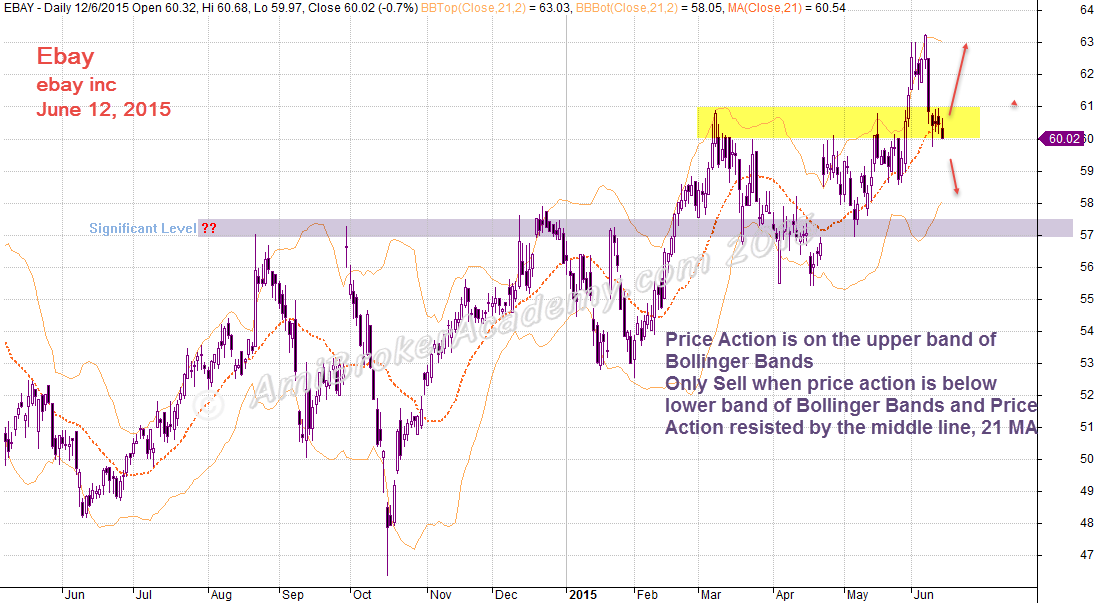Click the purple 60.02 last-price tag
This screenshot has width=1098, height=603.
(1064, 139)
